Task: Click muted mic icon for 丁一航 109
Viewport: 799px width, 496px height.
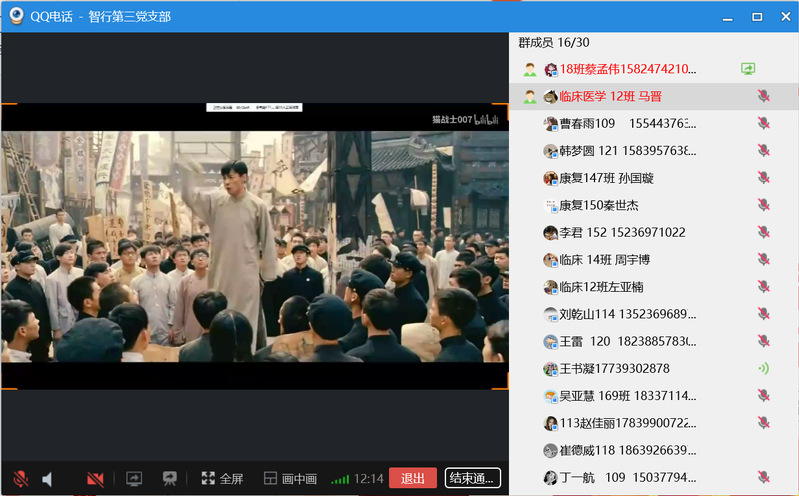Action: [x=763, y=477]
